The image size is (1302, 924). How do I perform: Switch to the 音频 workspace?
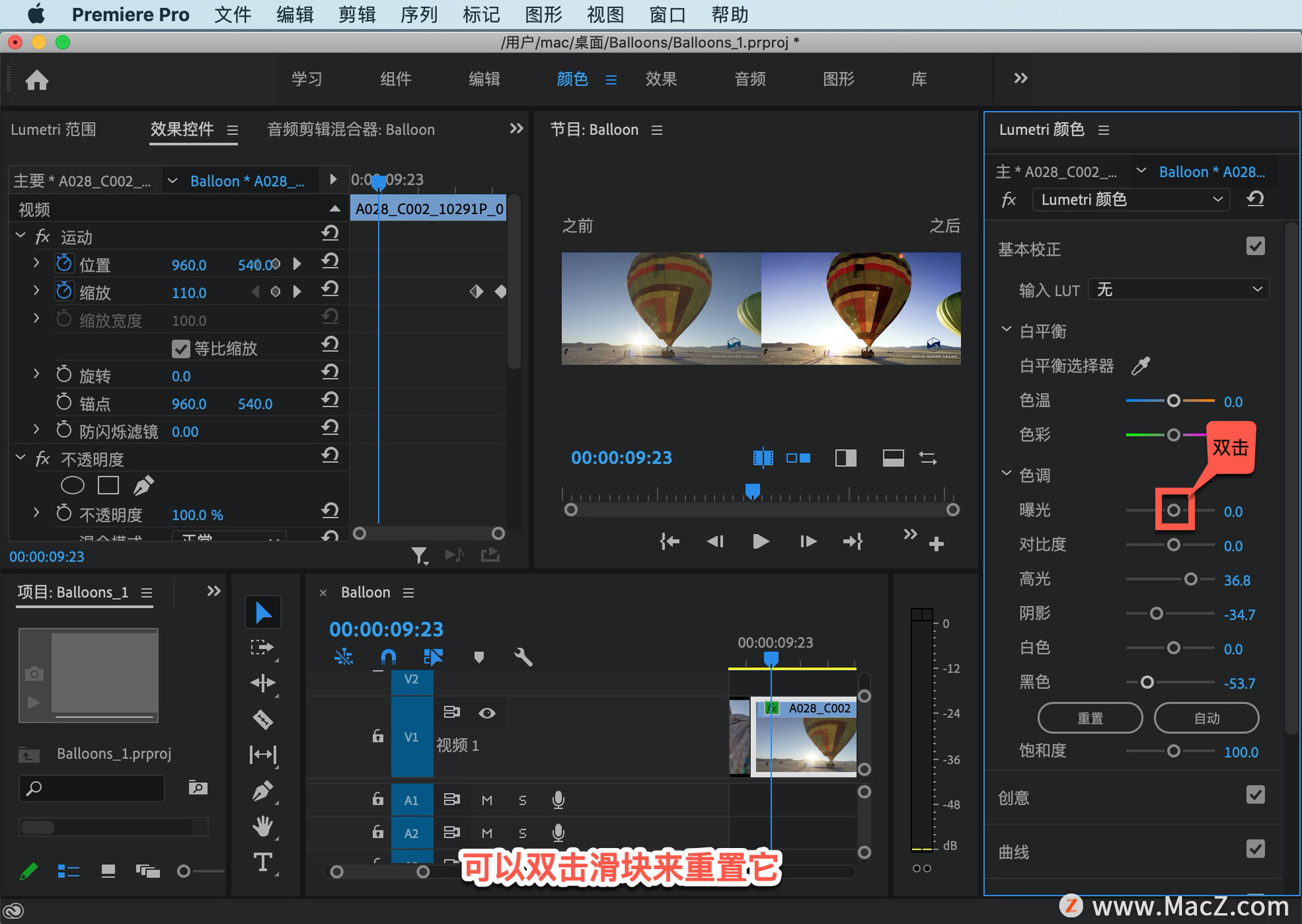[749, 79]
